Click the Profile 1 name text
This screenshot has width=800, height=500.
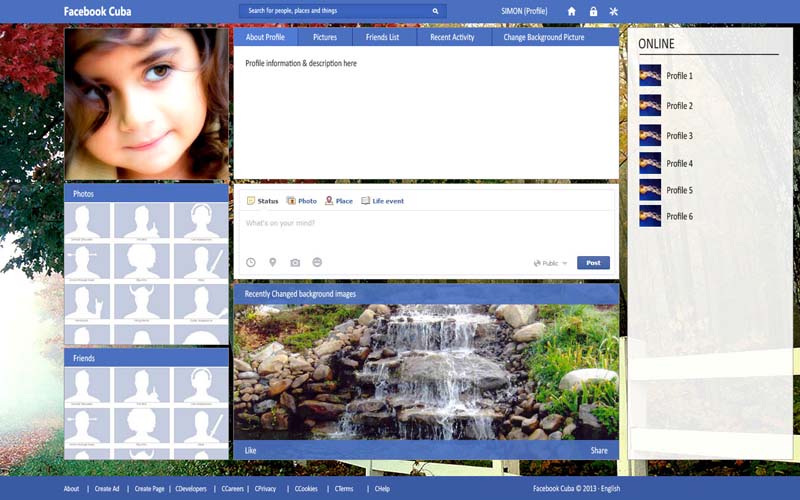click(680, 76)
